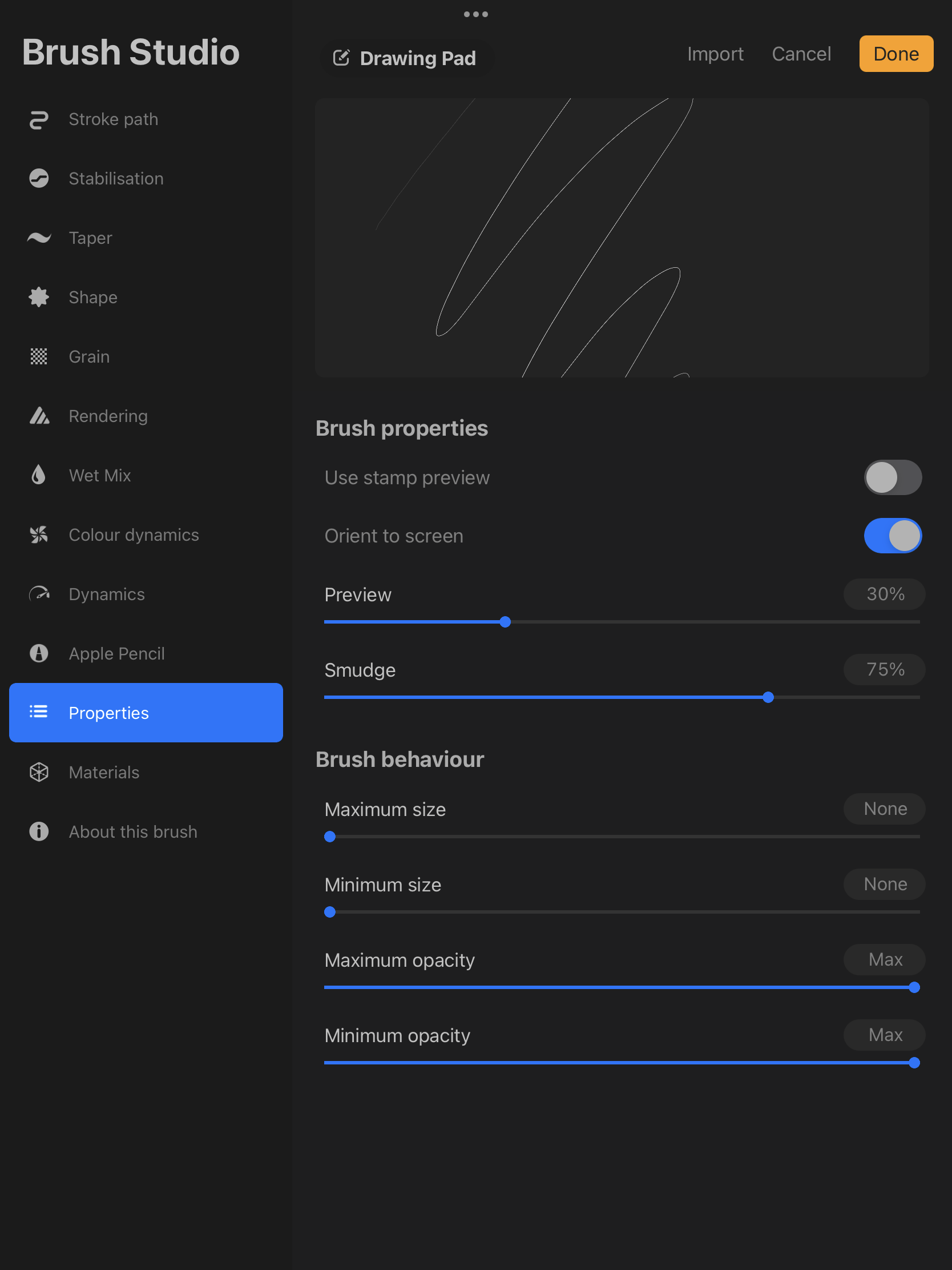Click Minimum opacity Max value field
The image size is (952, 1270).
(884, 1035)
